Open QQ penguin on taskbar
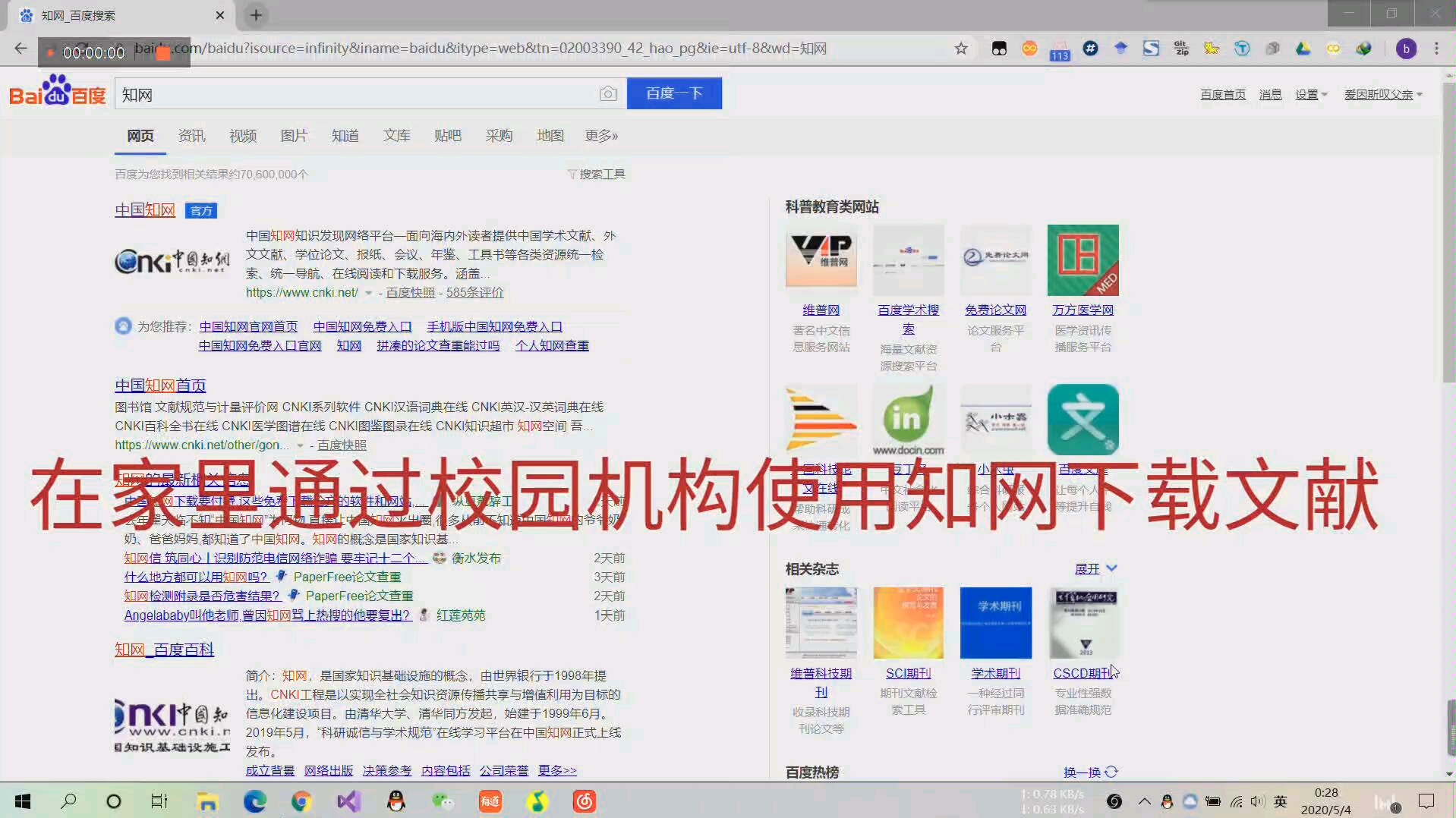Viewport: 1456px width, 818px height. [x=396, y=801]
